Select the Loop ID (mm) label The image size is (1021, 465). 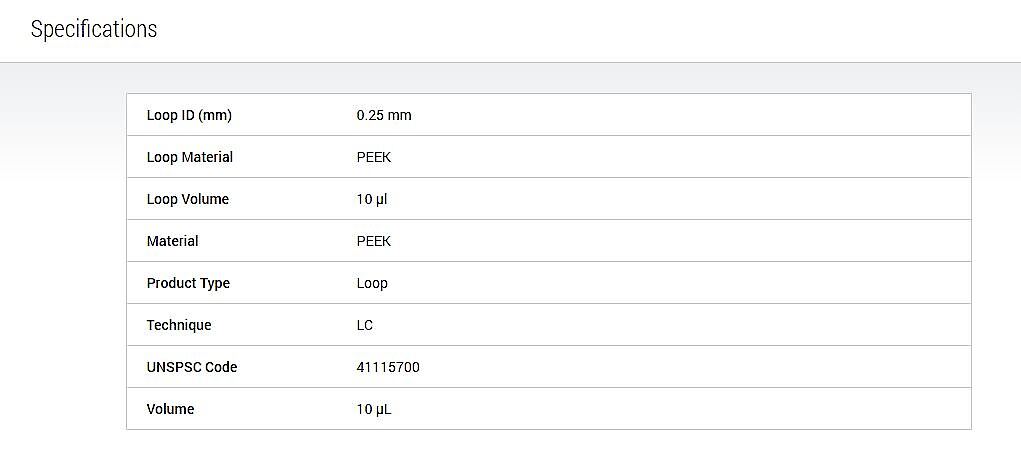[x=189, y=115]
